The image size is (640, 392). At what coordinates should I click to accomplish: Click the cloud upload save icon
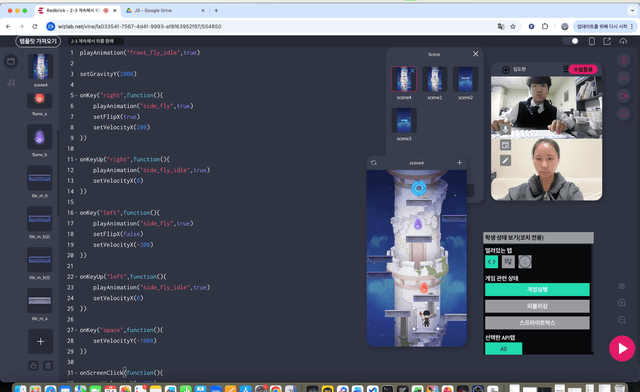(623, 41)
